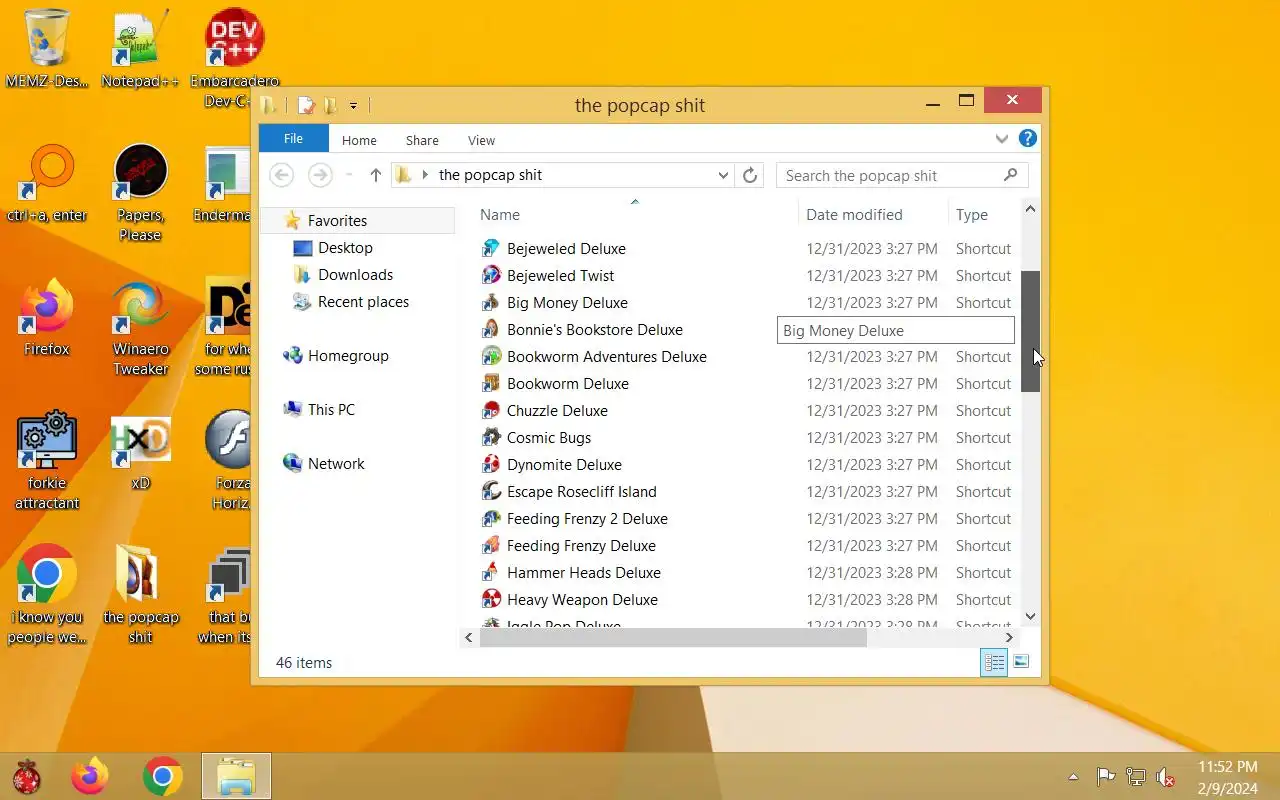The height and width of the screenshot is (800, 1280).
Task: Select the Heavy Weapon Deluxe icon
Action: pyautogui.click(x=491, y=599)
